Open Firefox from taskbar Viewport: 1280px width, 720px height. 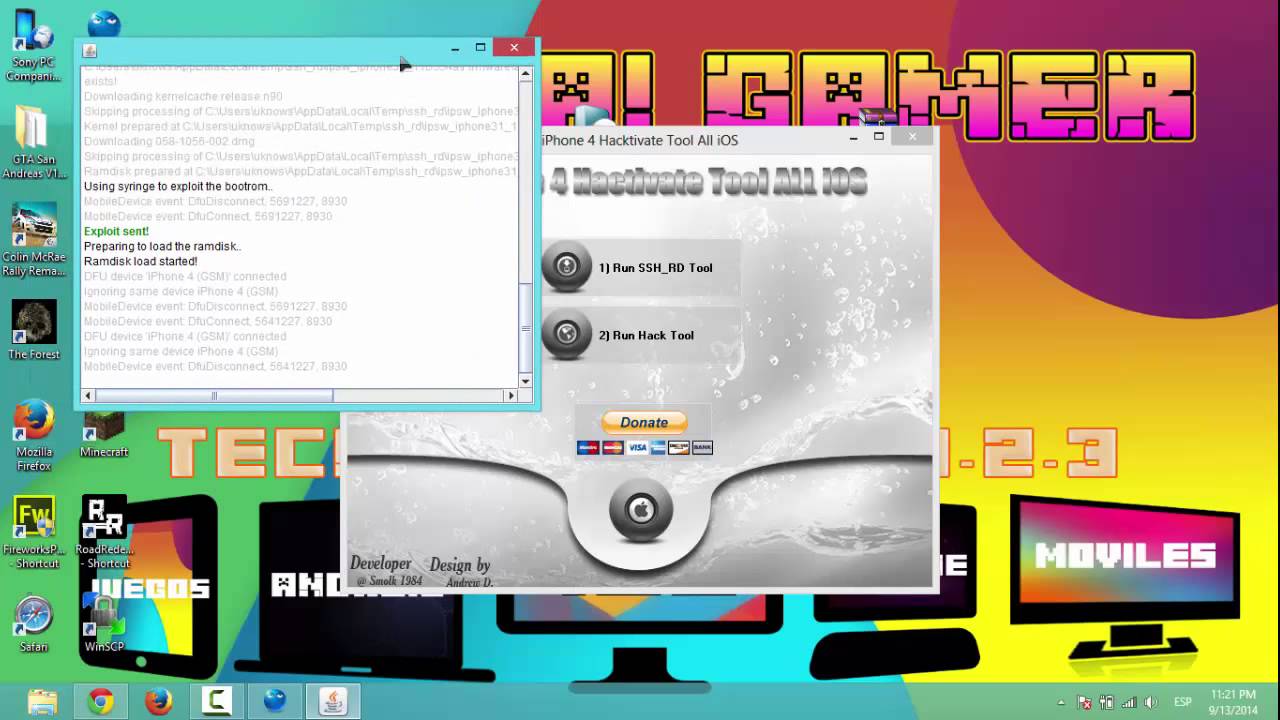point(158,702)
